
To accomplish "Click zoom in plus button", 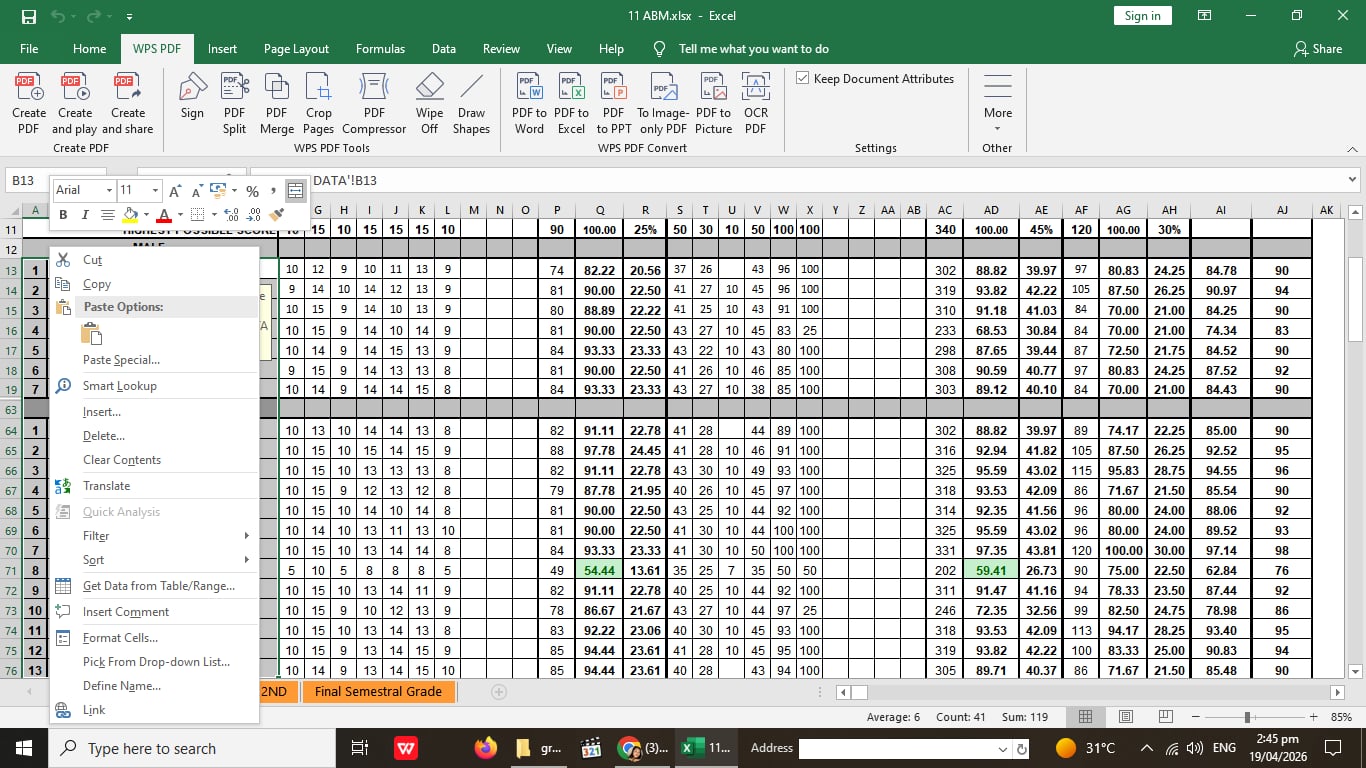I will [x=1312, y=717].
